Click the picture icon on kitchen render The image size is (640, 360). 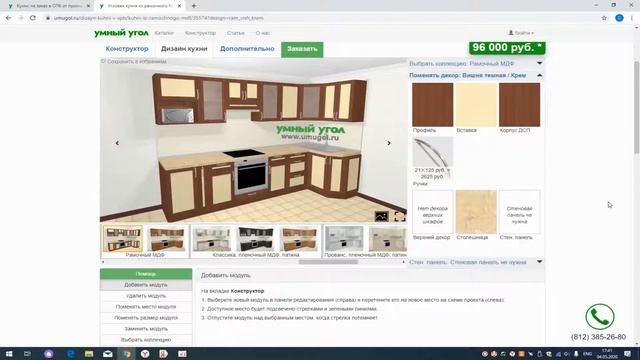382,216
